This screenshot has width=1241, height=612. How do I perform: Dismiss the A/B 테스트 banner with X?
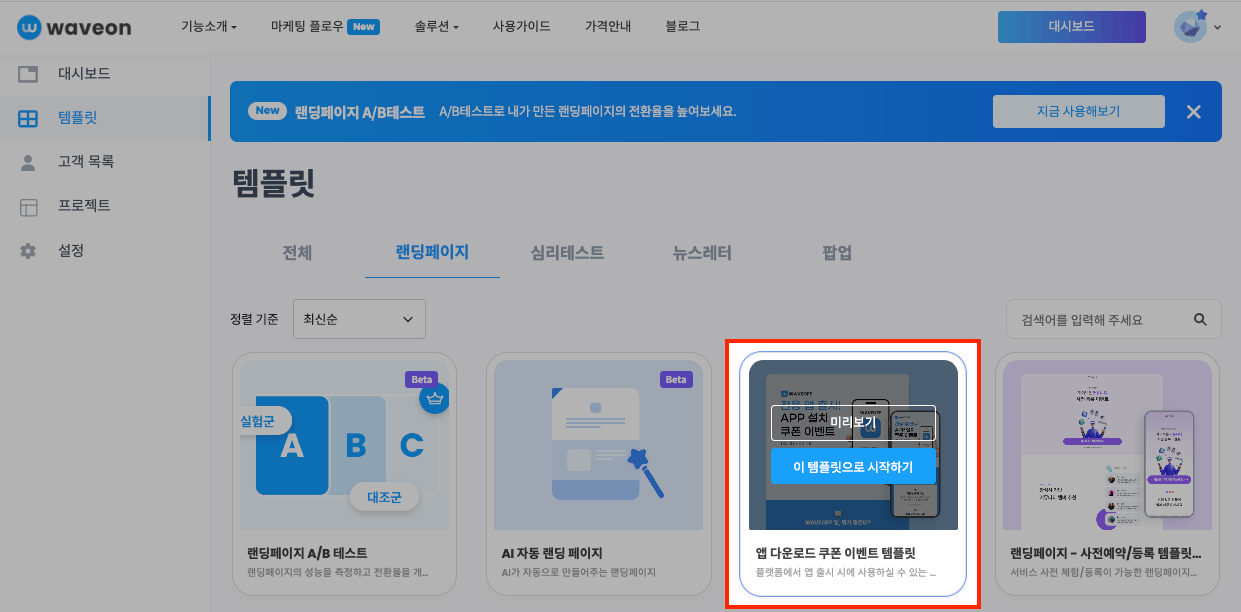[x=1193, y=111]
